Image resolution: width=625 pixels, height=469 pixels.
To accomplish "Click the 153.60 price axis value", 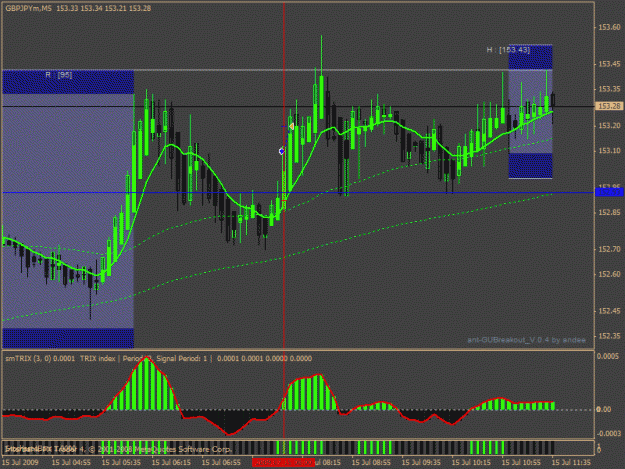I will pos(609,27).
